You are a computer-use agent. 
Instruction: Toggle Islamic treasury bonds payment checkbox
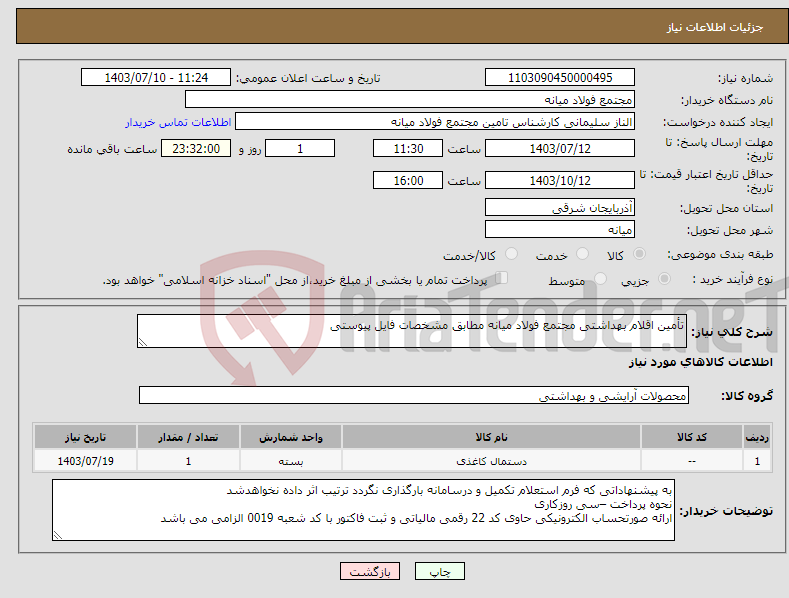click(502, 278)
